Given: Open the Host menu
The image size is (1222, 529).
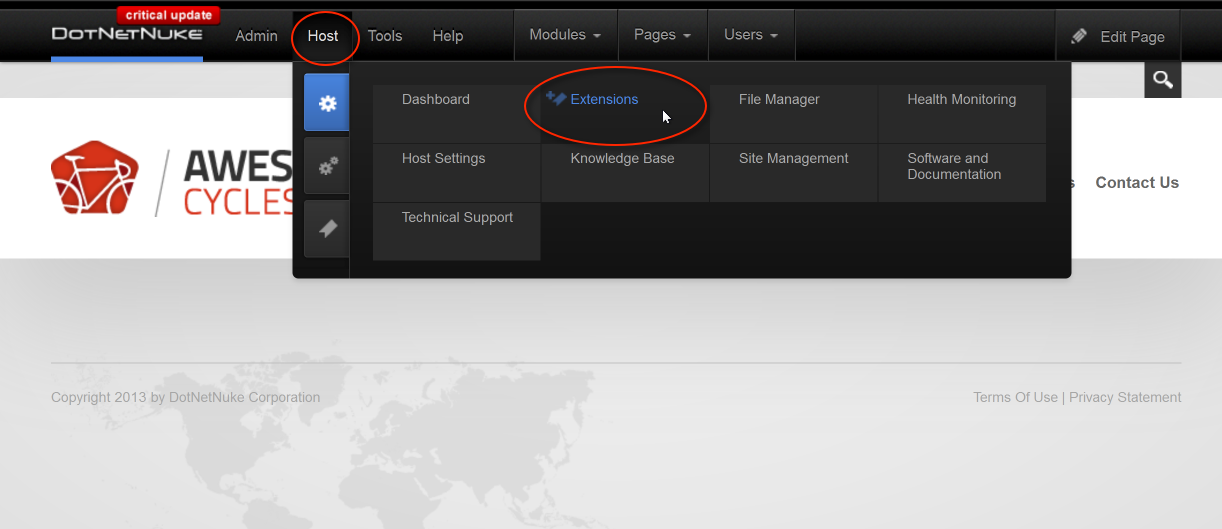Looking at the screenshot, I should coord(323,36).
